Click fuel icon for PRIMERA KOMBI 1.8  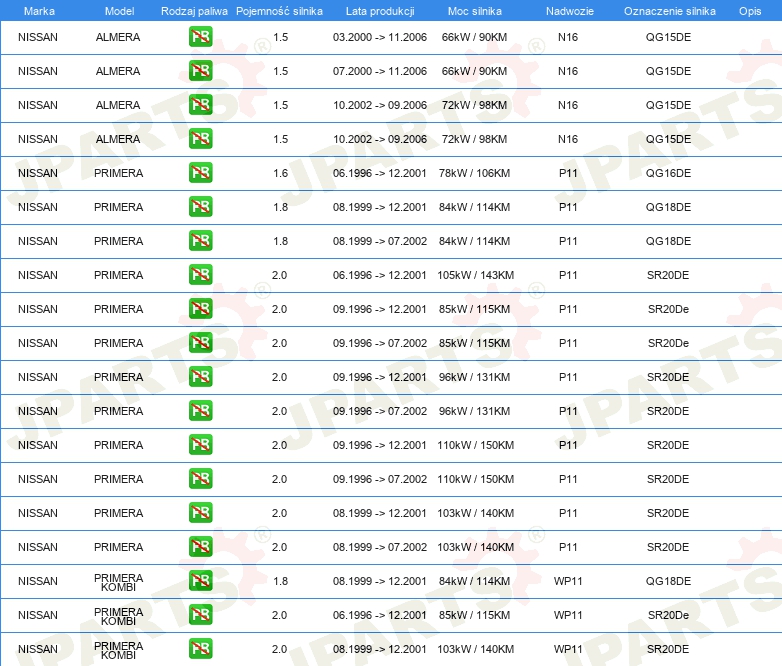tap(200, 580)
